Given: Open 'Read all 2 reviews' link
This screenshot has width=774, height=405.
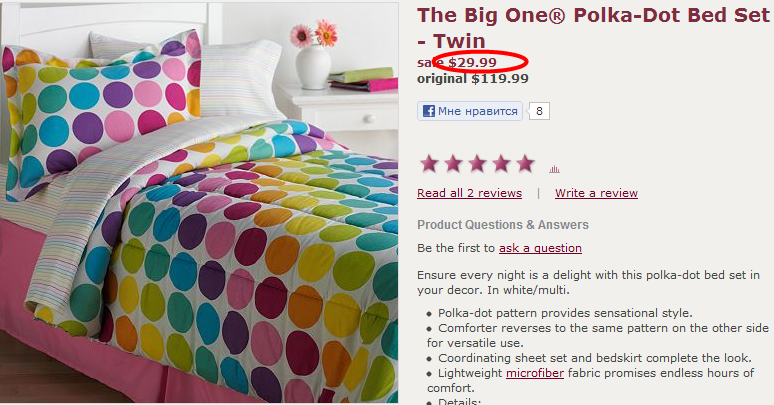Looking at the screenshot, I should (469, 193).
